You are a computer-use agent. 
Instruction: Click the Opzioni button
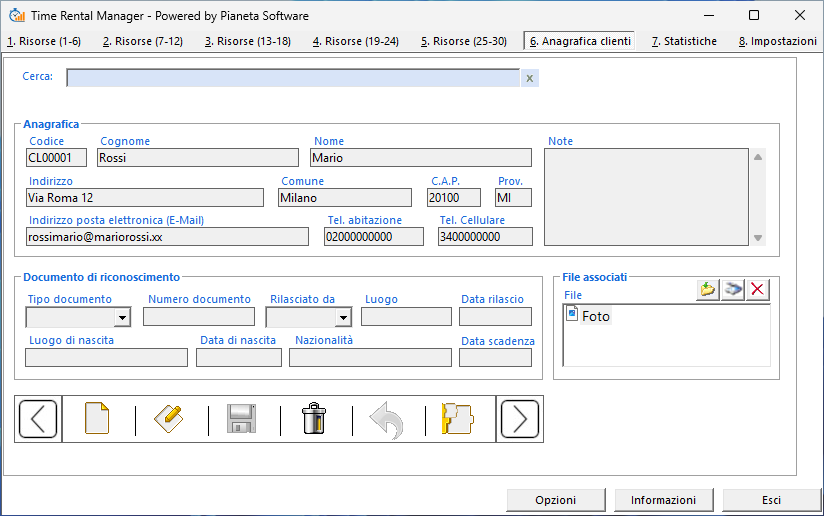point(555,500)
